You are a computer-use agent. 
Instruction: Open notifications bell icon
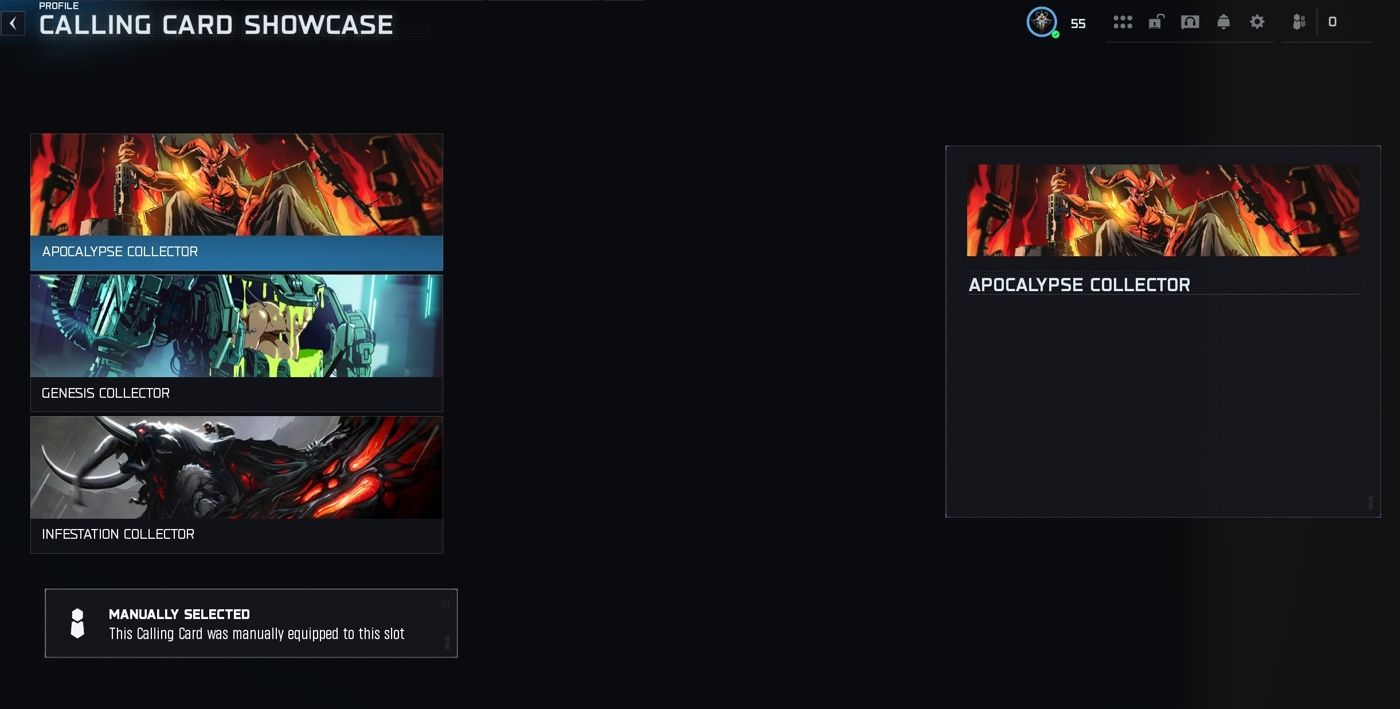(1223, 22)
